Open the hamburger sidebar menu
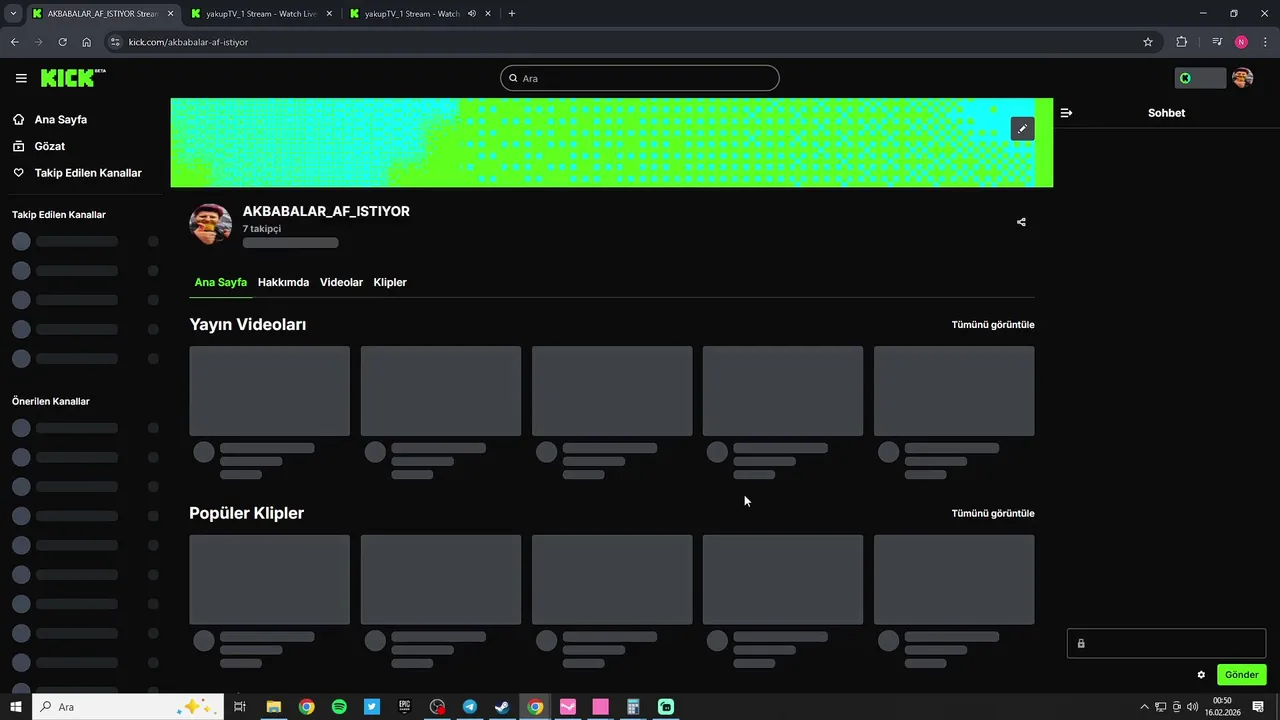The image size is (1280, 720). coord(21,78)
